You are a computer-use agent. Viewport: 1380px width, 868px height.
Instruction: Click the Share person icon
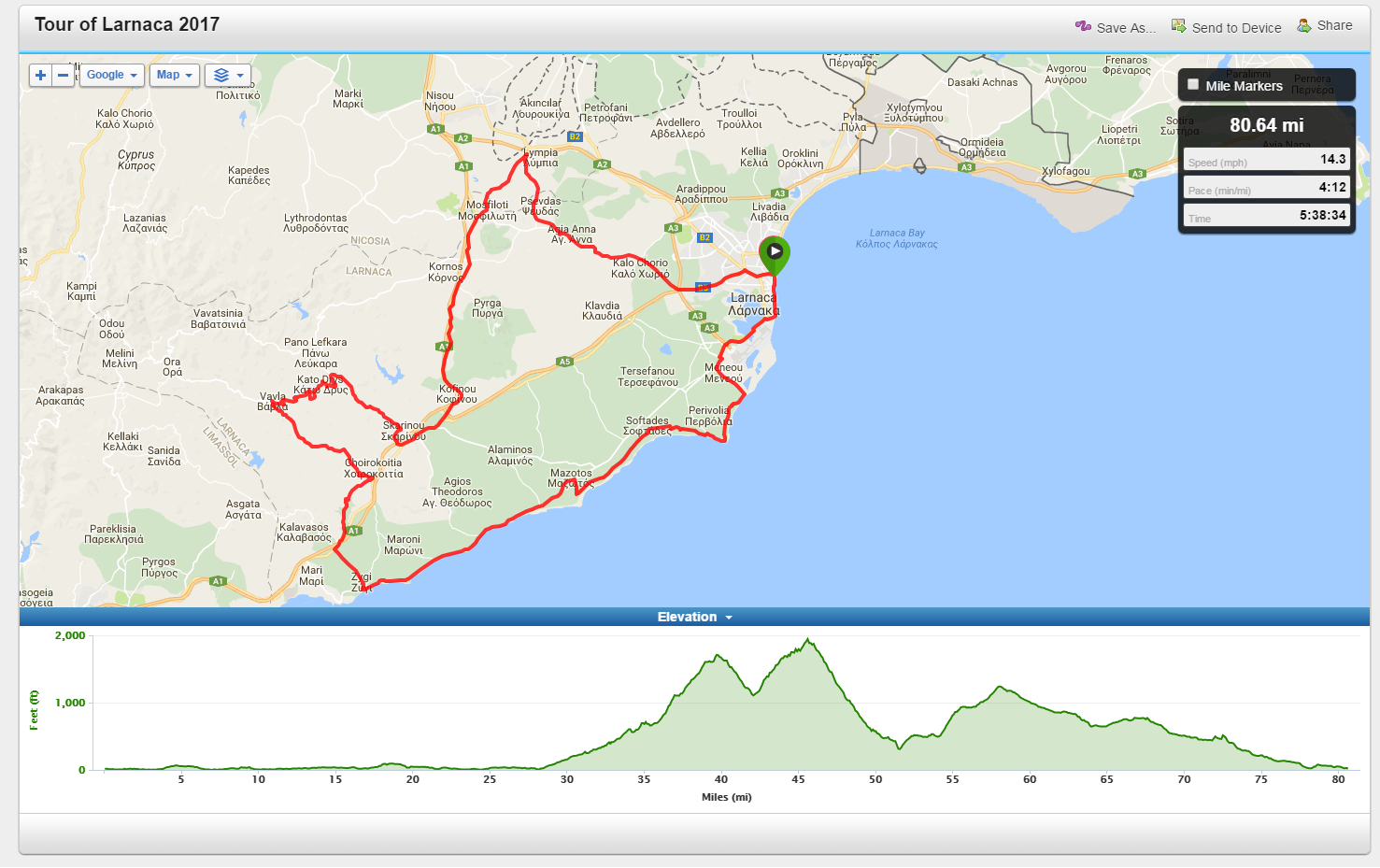pos(1304,26)
